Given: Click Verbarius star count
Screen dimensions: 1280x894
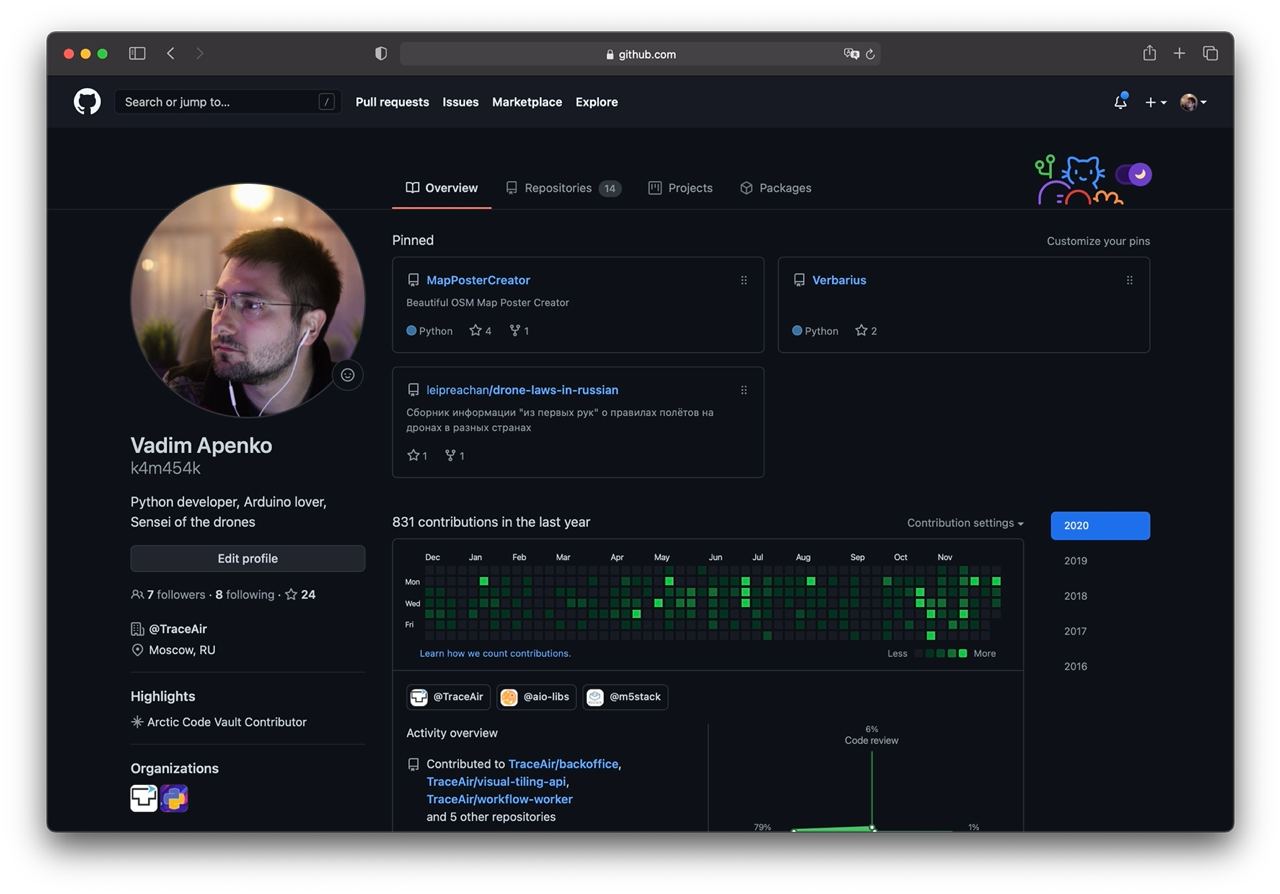Looking at the screenshot, I should (x=866, y=331).
